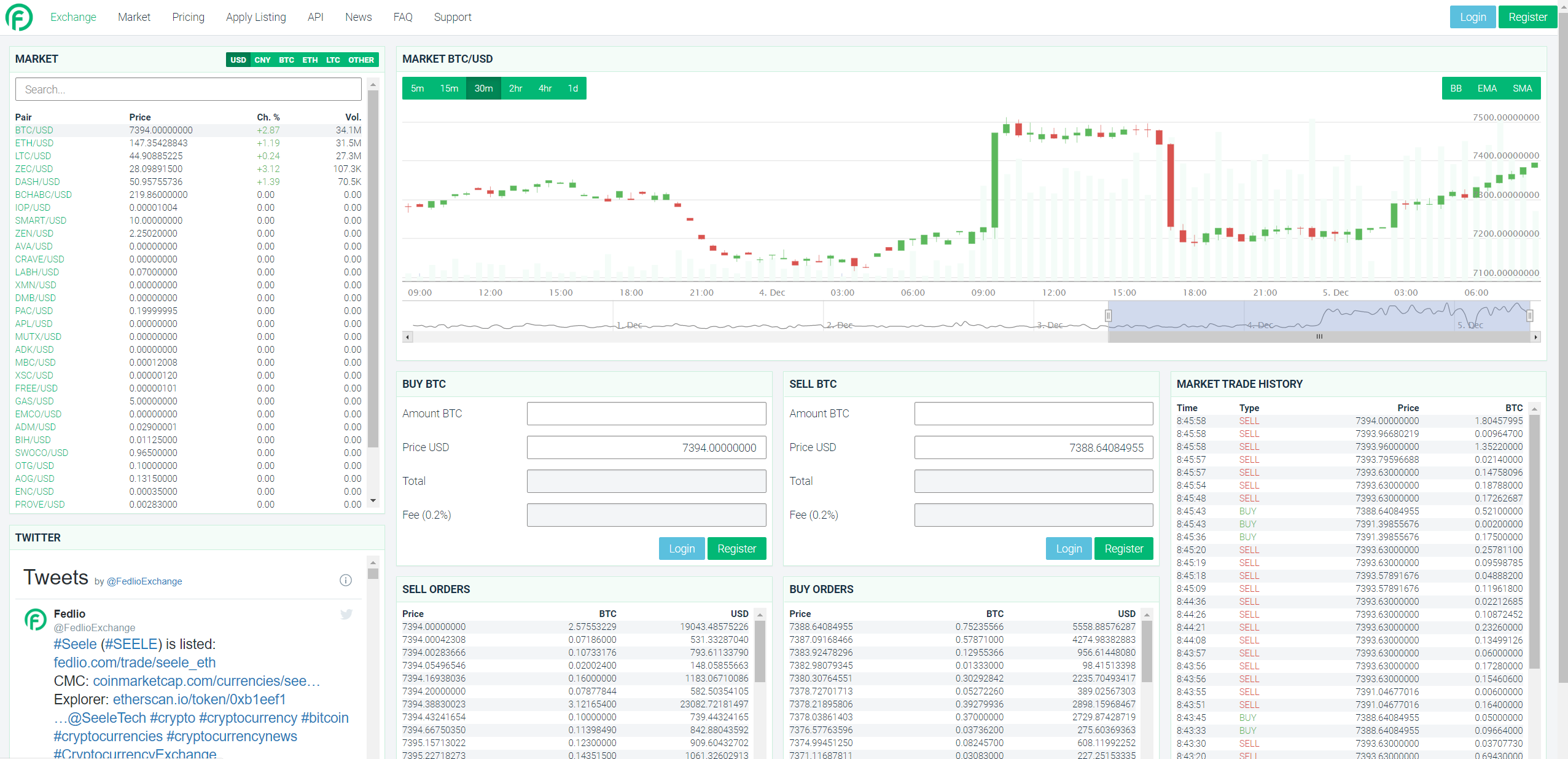
Task: Click the Fedlio avatar in tweet
Action: click(36, 619)
